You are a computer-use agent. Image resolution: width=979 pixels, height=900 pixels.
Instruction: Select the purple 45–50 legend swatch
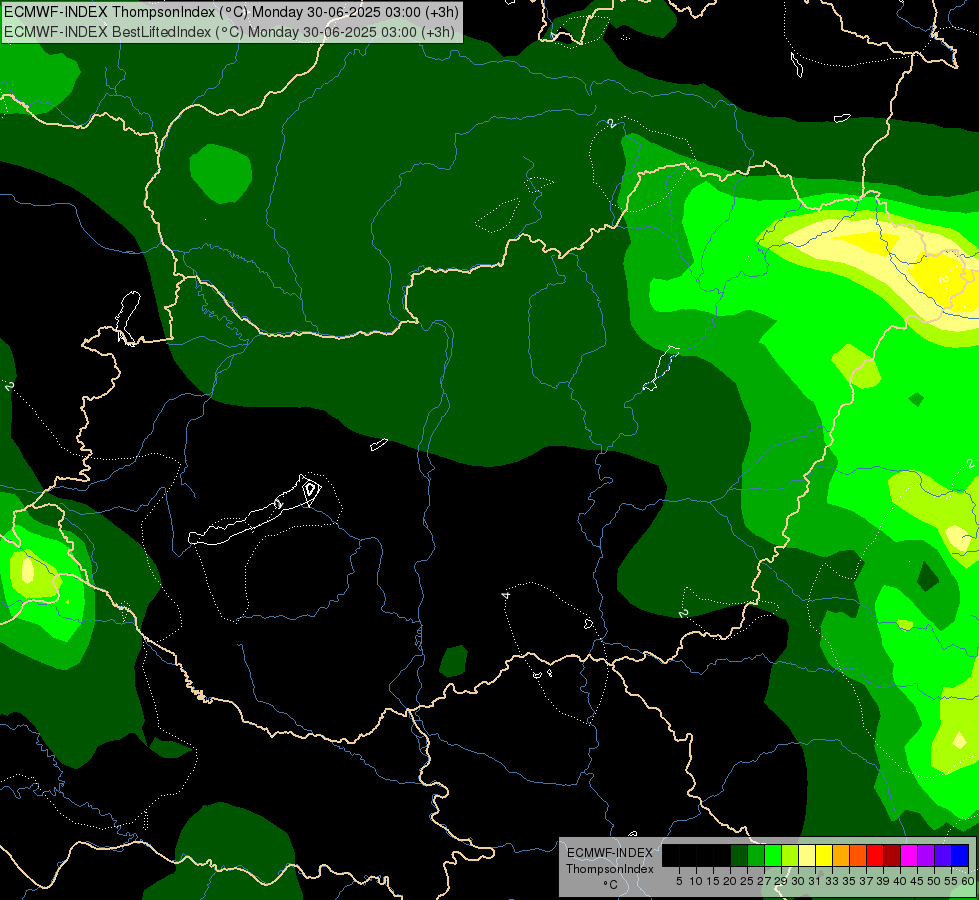(x=926, y=856)
